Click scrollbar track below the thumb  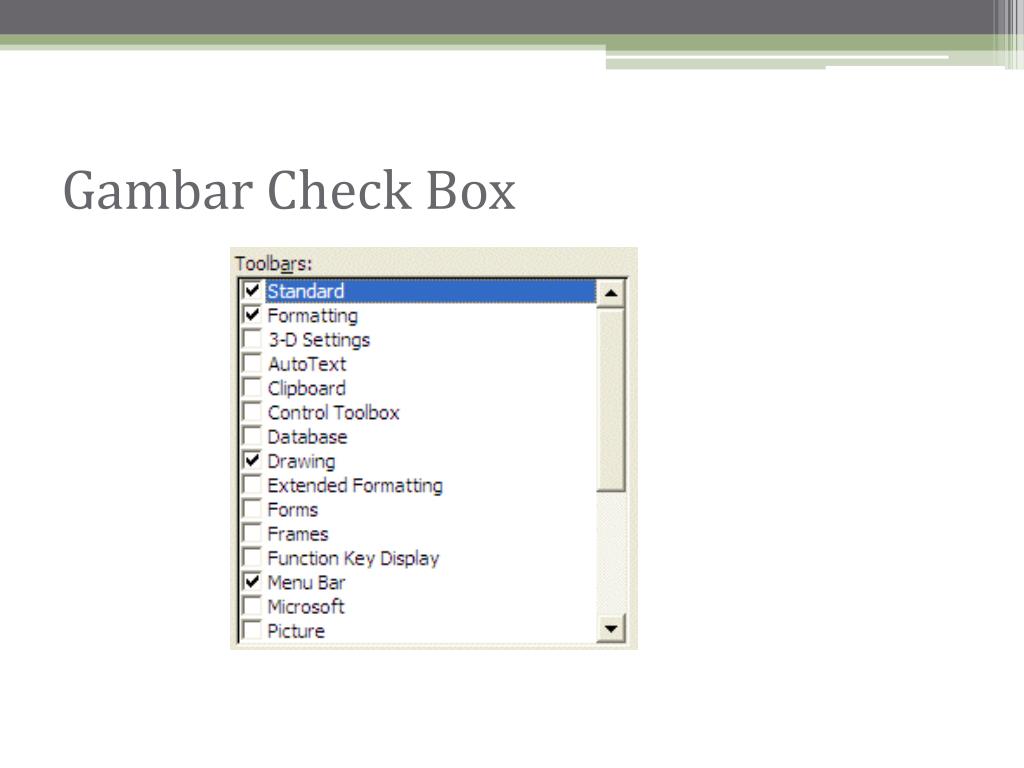pyautogui.click(x=611, y=552)
